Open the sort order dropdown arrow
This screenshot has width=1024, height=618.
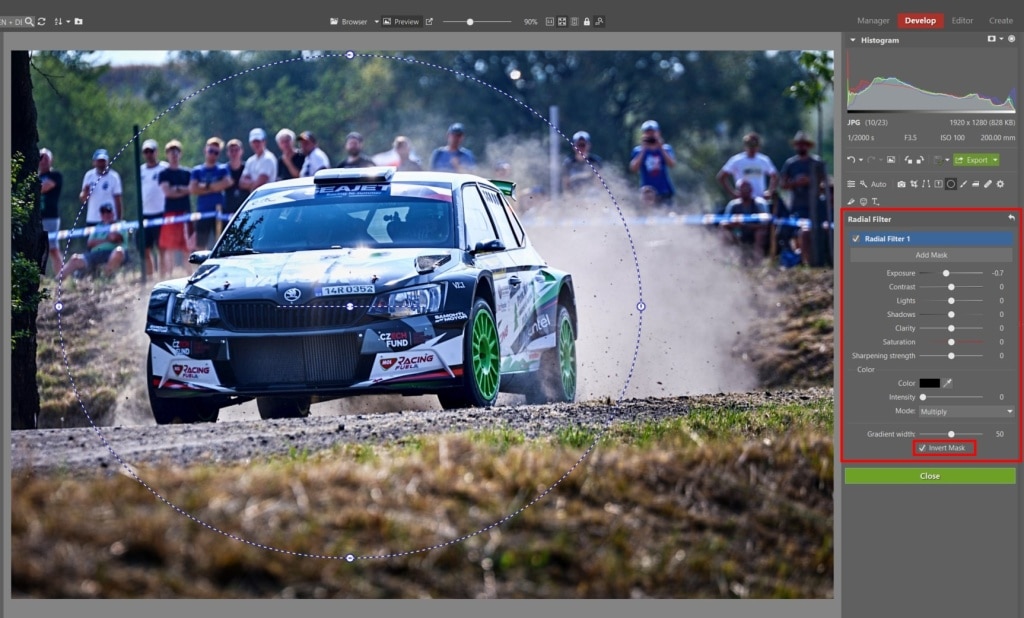(x=67, y=22)
